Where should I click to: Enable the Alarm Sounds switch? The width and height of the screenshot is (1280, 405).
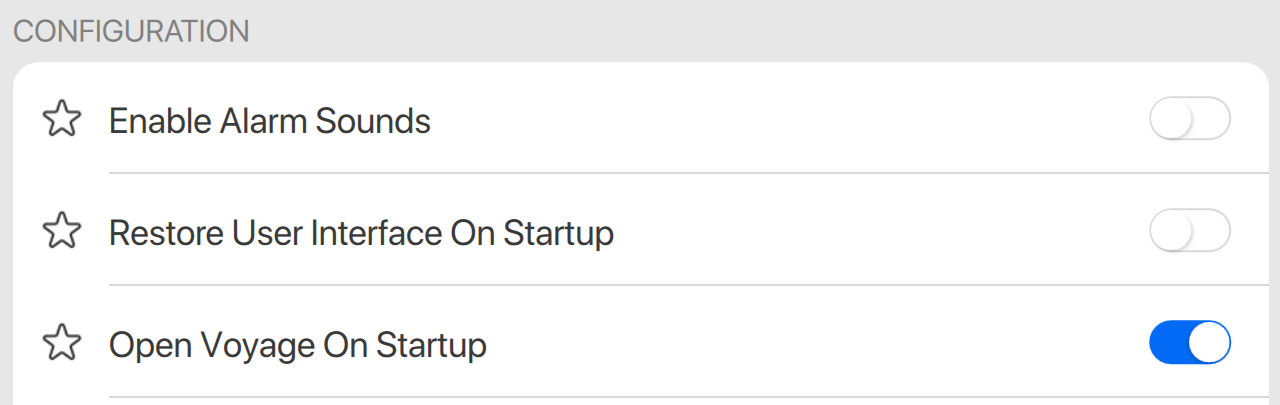coord(1189,121)
